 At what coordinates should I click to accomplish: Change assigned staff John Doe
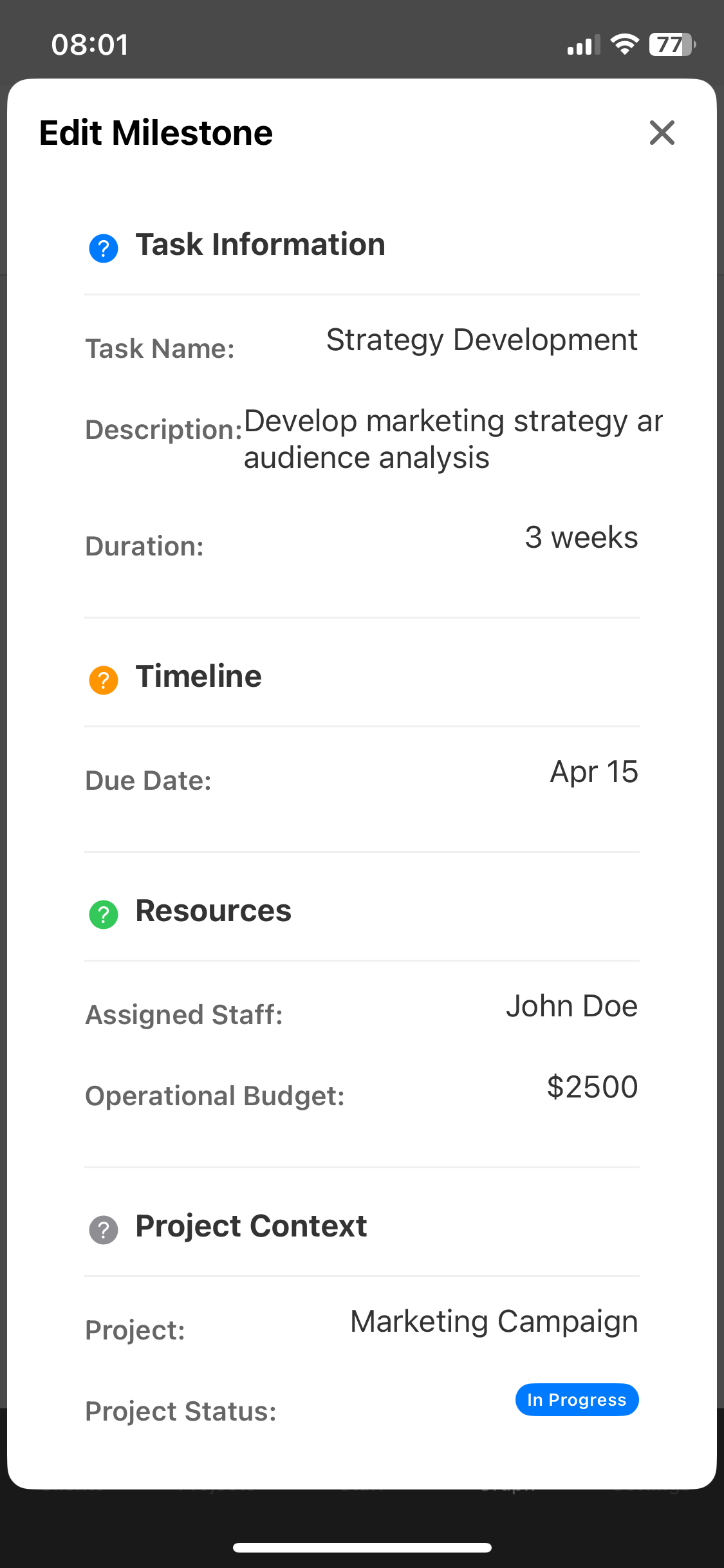coord(571,1006)
